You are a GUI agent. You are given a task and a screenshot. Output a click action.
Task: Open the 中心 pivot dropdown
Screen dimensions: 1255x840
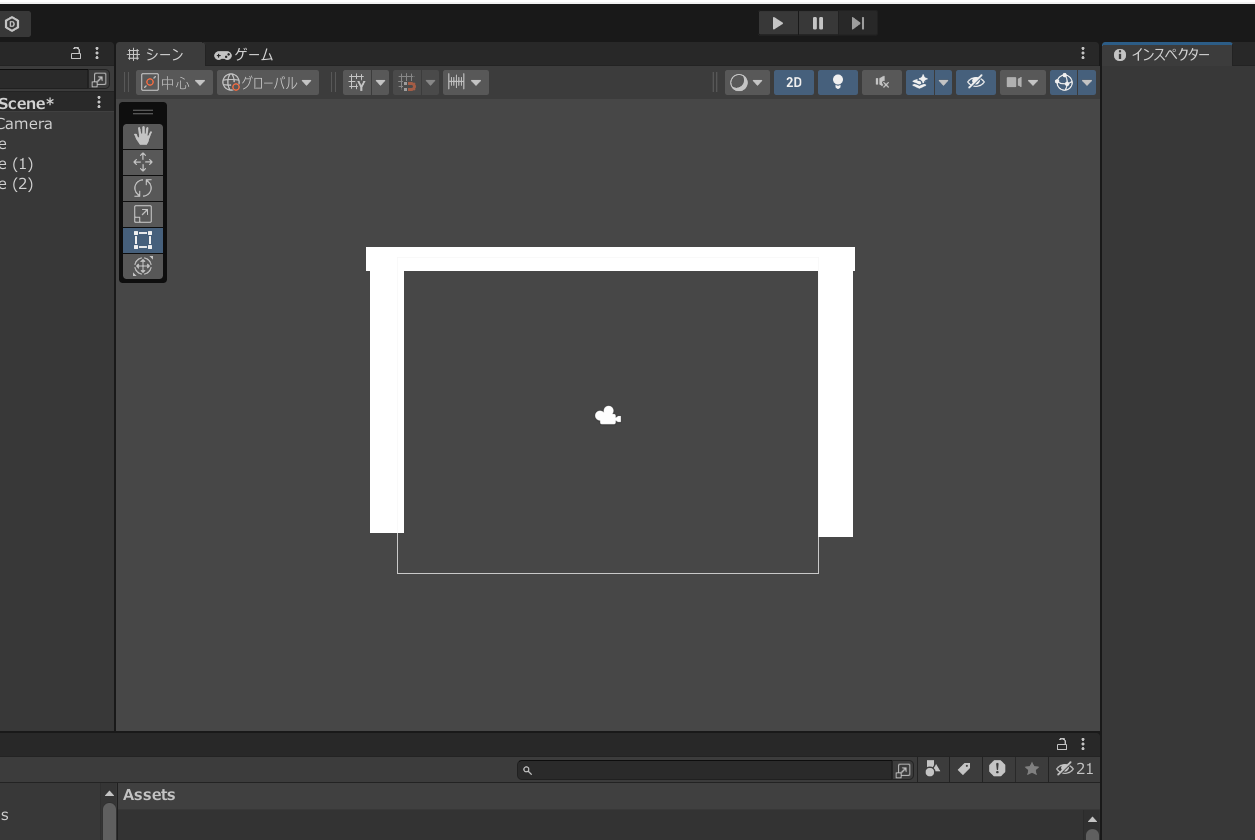(174, 83)
